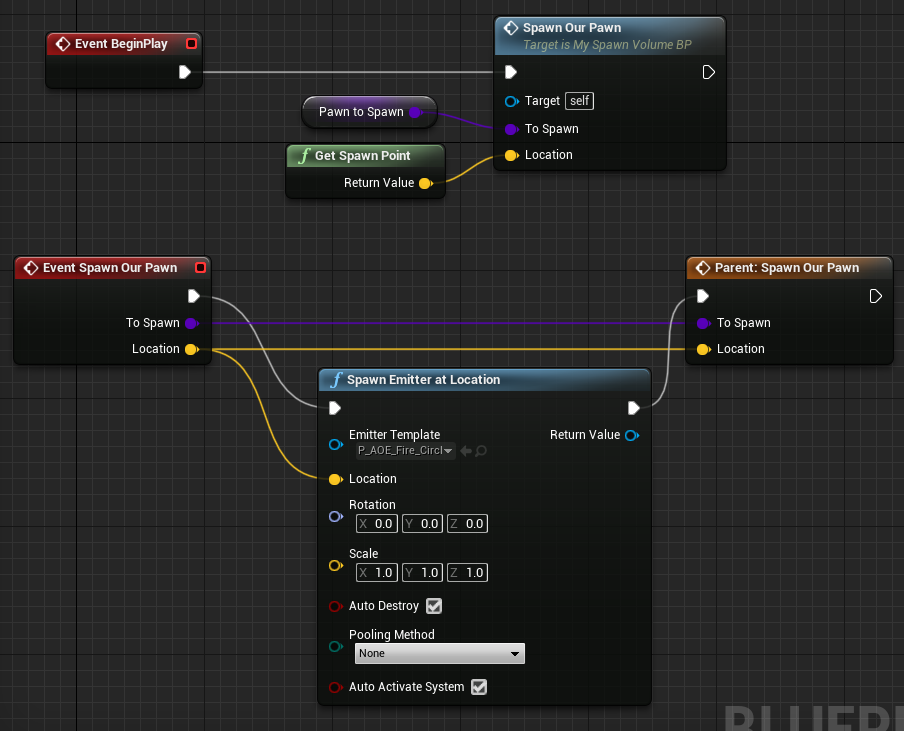Image resolution: width=904 pixels, height=731 pixels.
Task: Select the Event Spawn Our Pawn node title
Action: 110,267
